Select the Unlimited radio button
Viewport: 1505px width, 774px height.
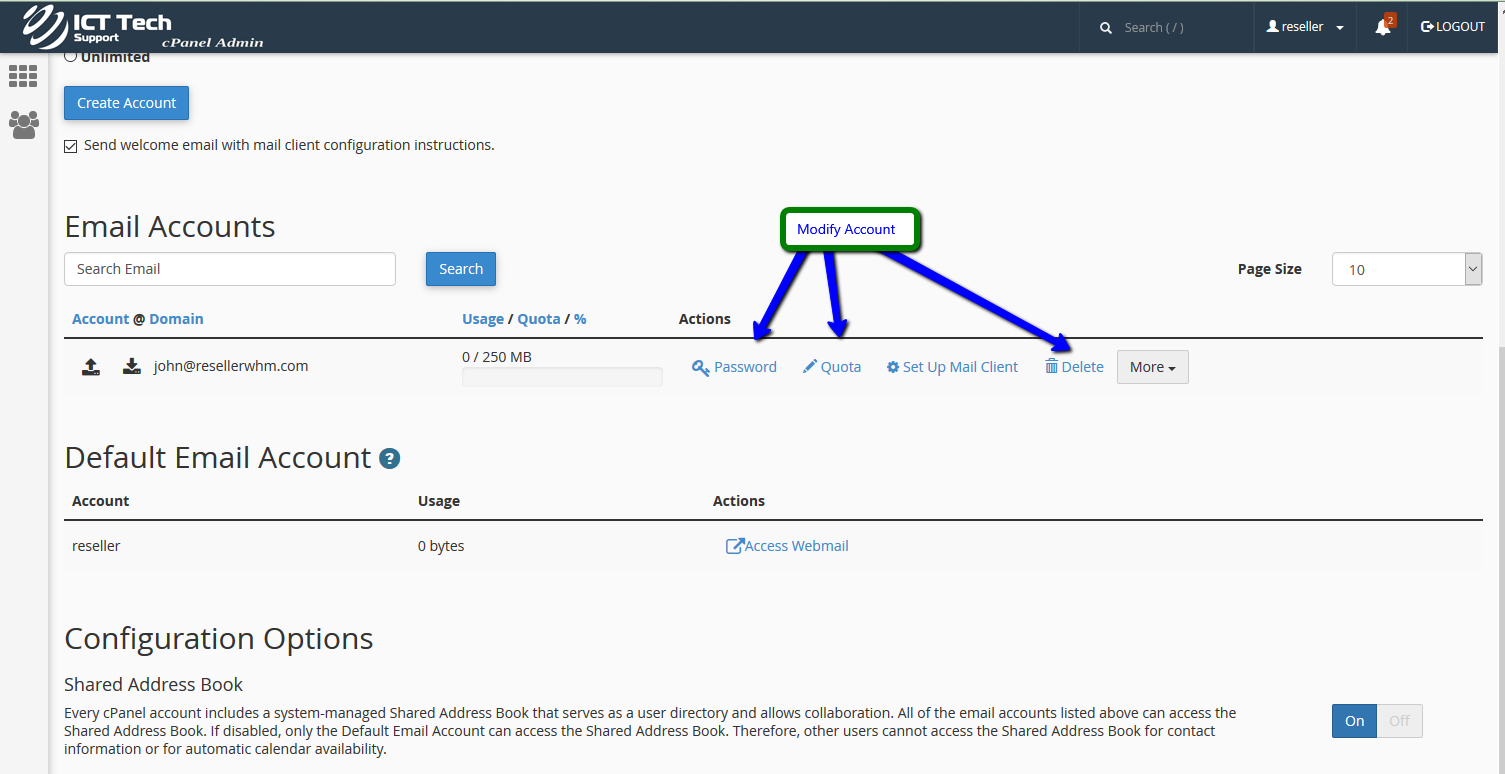pos(71,57)
